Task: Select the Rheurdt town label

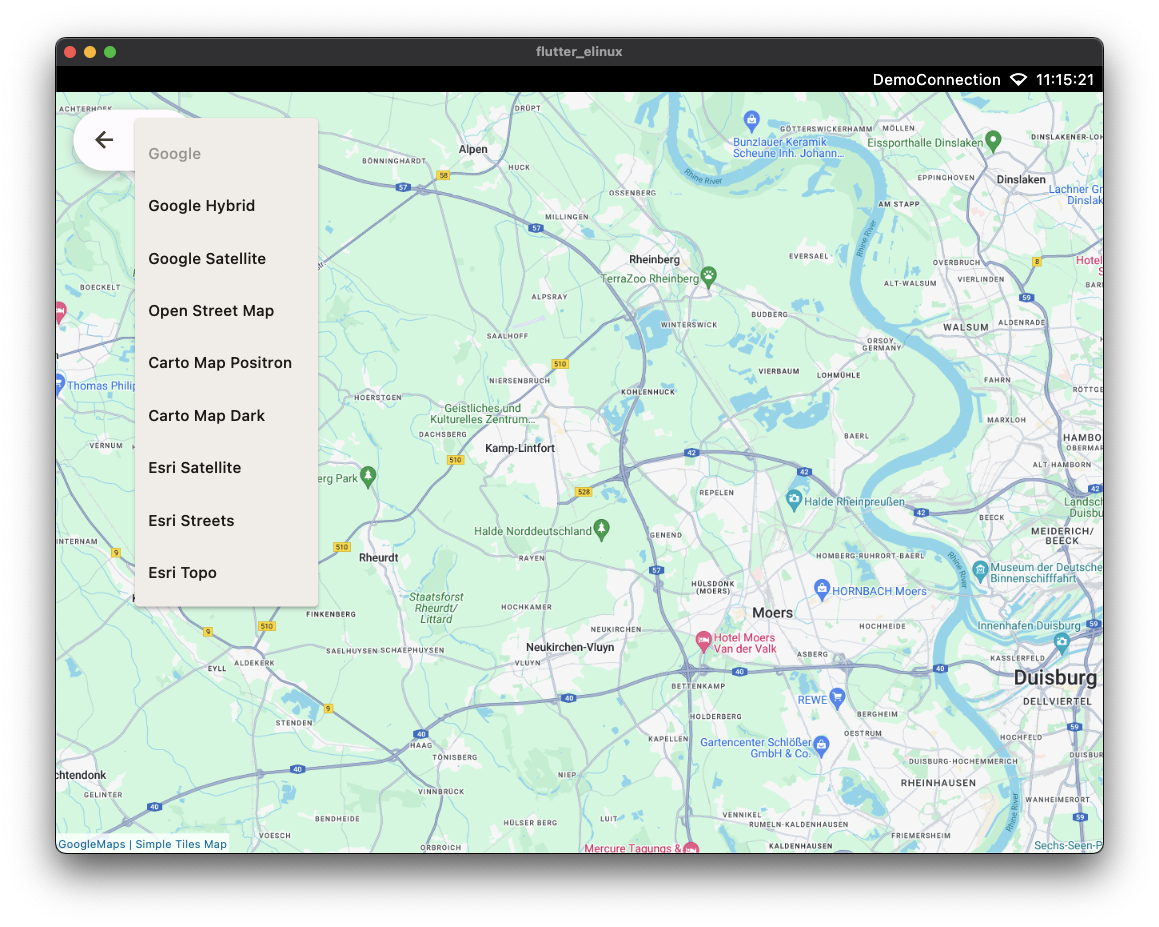Action: 378,557
